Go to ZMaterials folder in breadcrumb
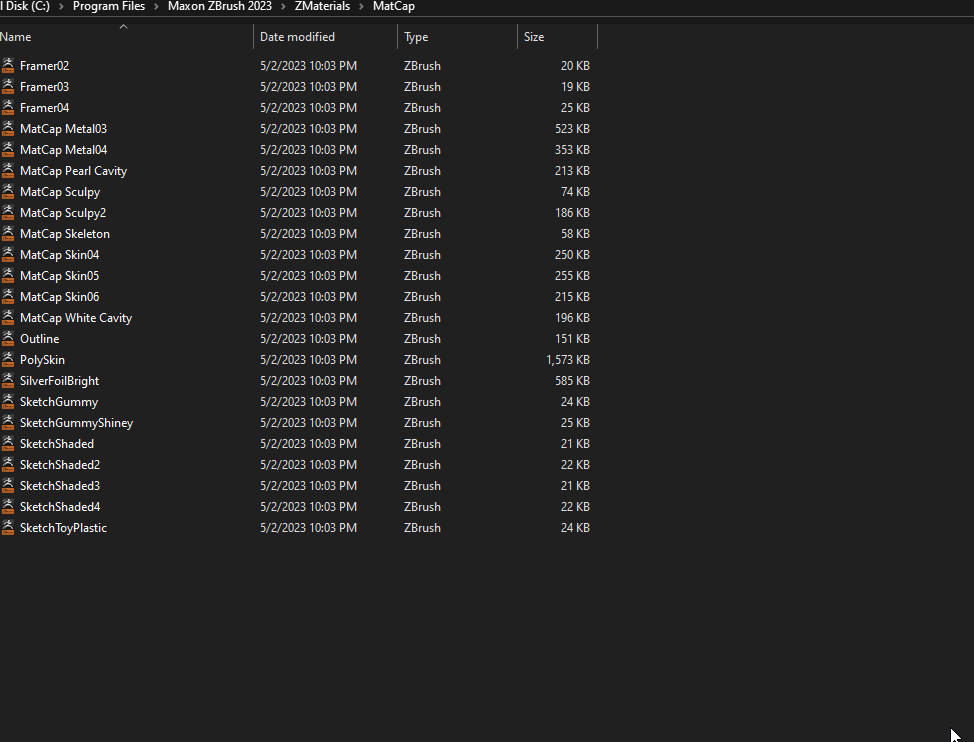The width and height of the screenshot is (974, 742). click(x=322, y=6)
